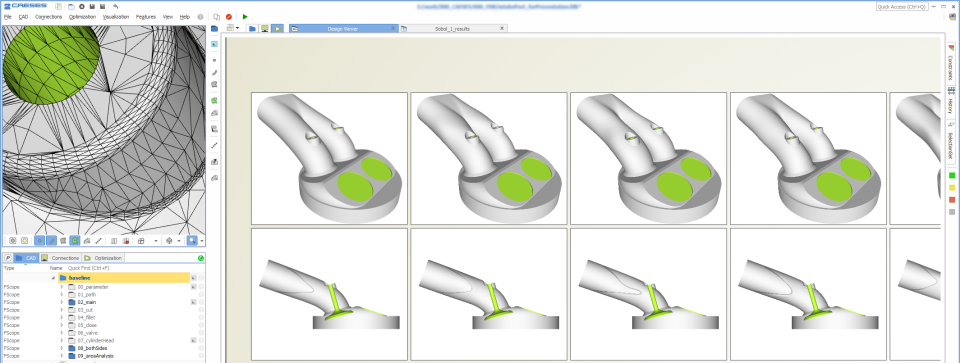Switch to the Design Viewer tab
Screen dimensions: 960x363
tap(343, 28)
